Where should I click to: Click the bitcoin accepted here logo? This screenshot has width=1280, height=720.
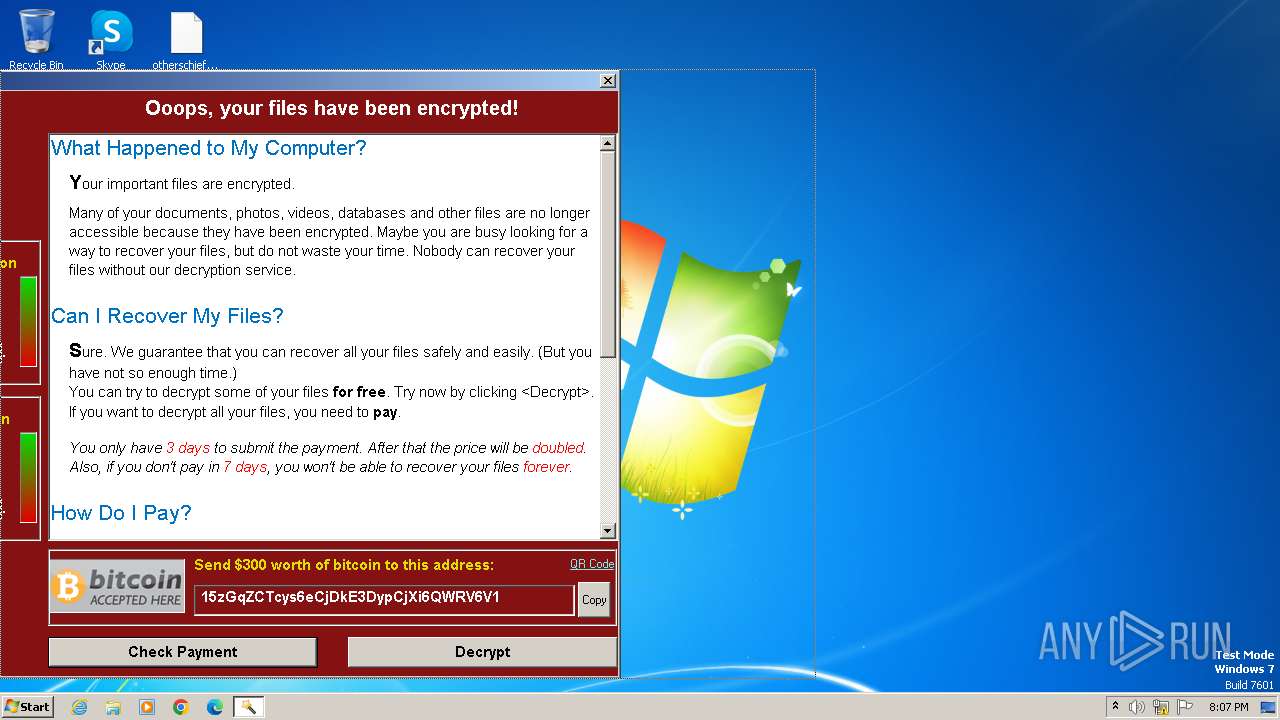click(x=118, y=586)
